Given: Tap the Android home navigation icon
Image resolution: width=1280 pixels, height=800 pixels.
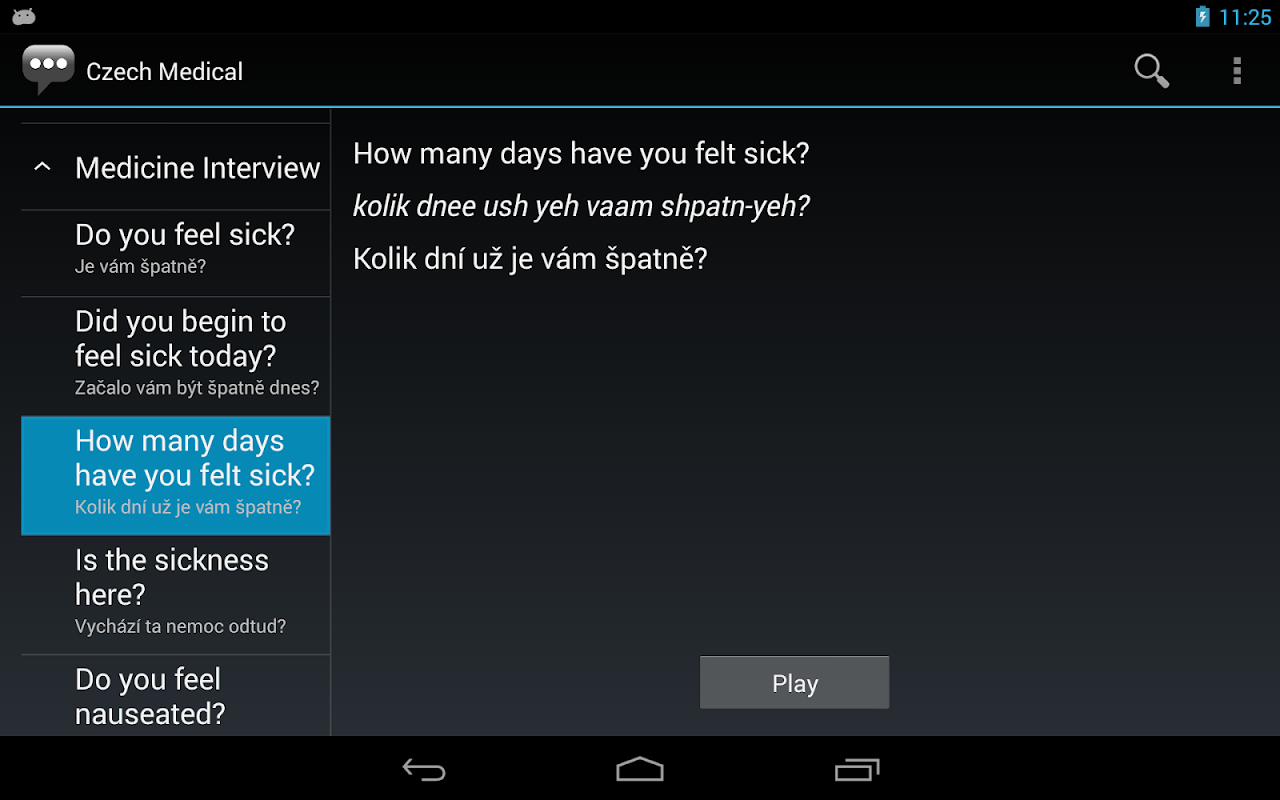Looking at the screenshot, I should click(640, 769).
